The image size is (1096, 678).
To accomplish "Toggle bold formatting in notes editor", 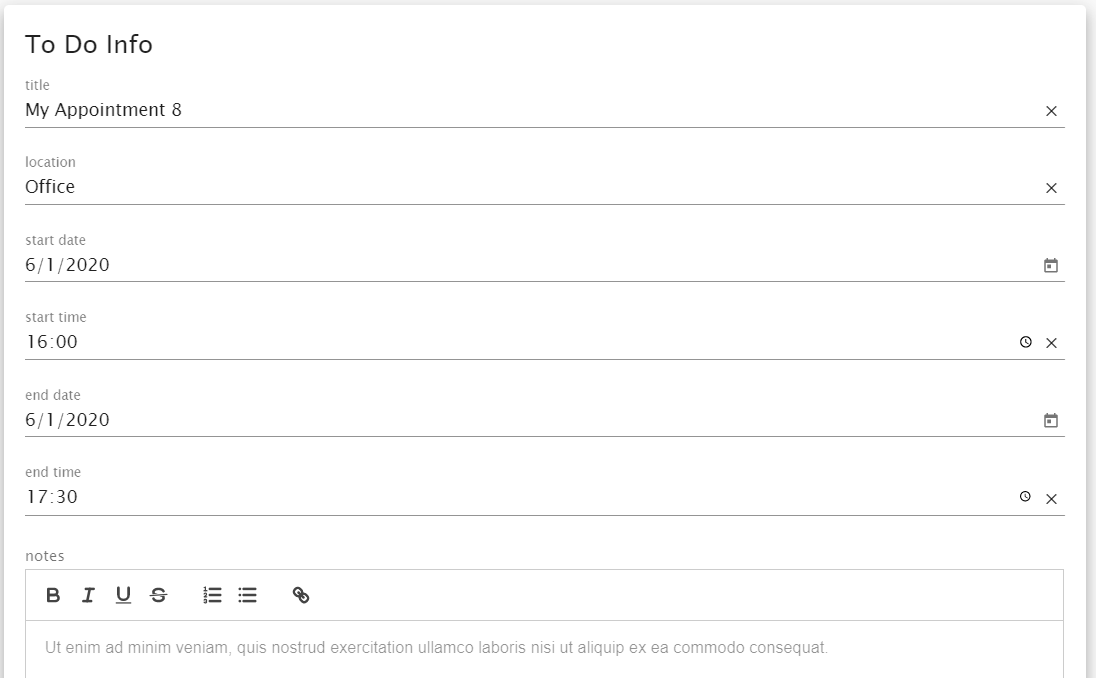I will tap(53, 595).
